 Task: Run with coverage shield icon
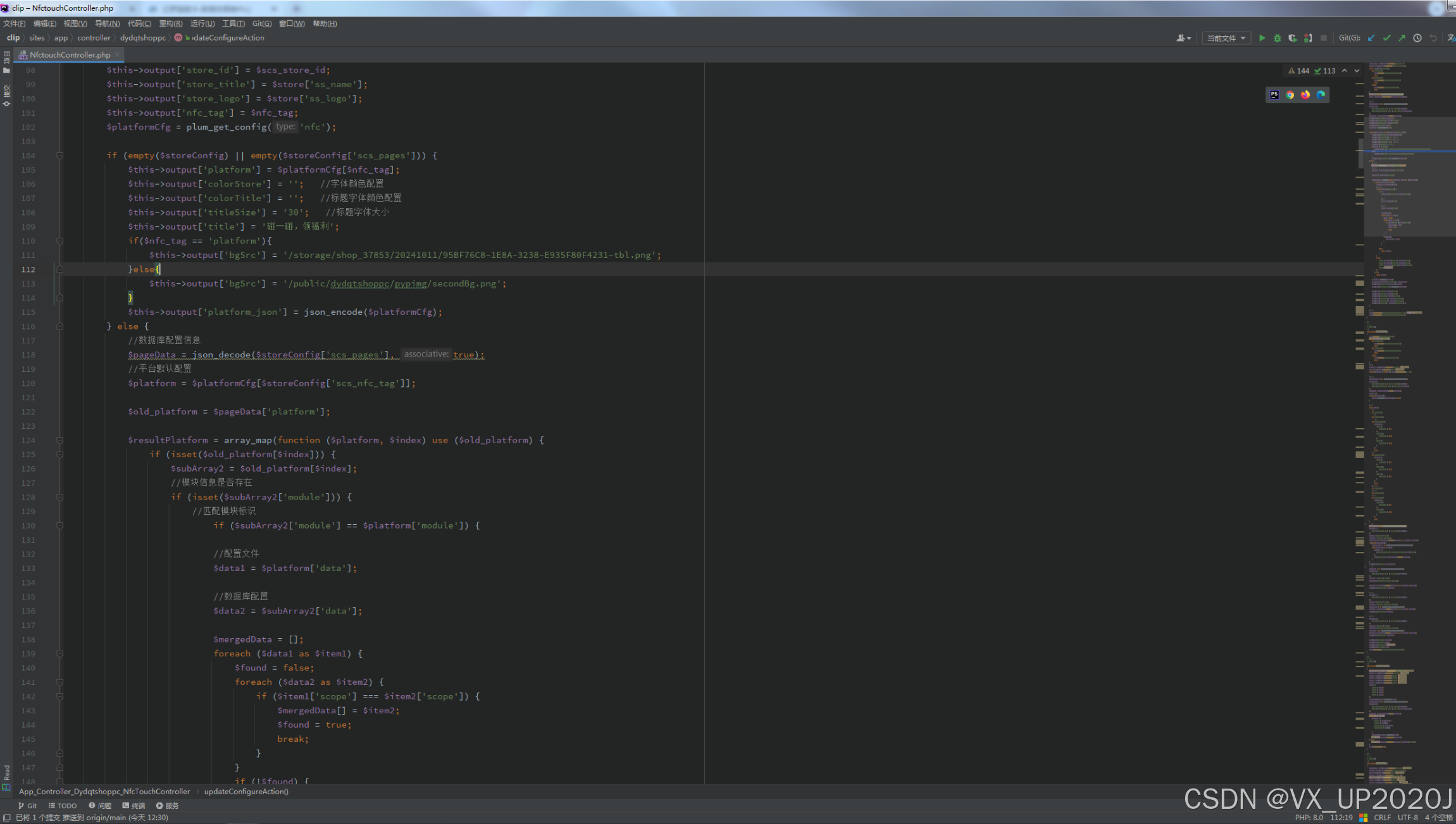(x=1292, y=38)
